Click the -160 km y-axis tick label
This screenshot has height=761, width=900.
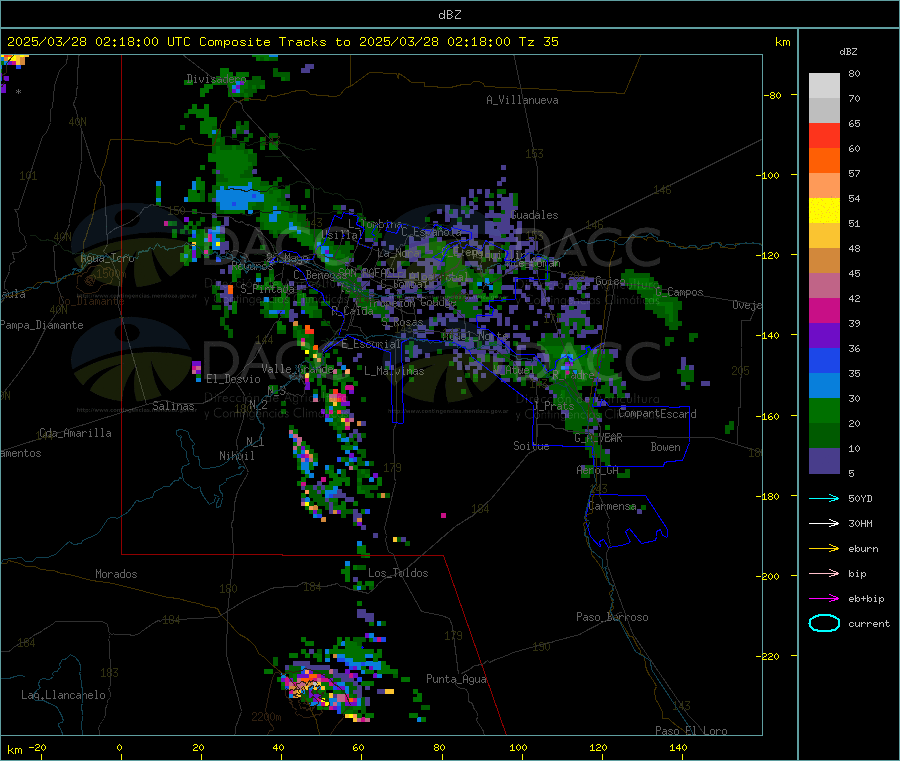click(x=767, y=416)
